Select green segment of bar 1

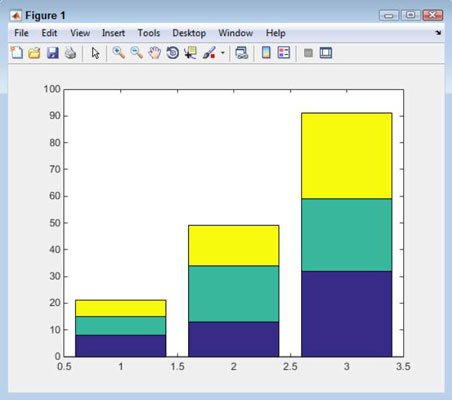tap(121, 326)
